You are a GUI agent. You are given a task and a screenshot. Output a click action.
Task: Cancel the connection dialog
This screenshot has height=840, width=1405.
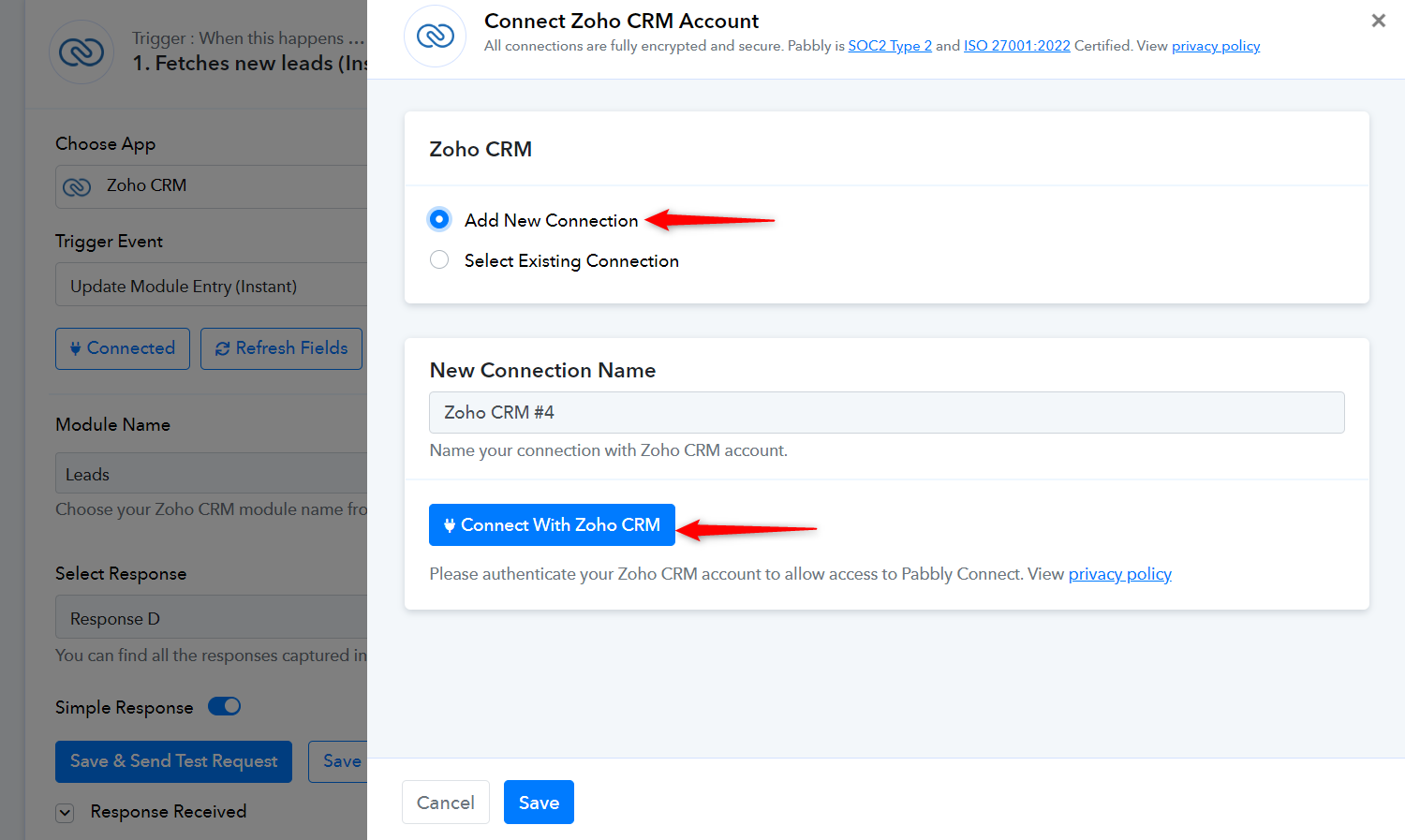pyautogui.click(x=446, y=803)
